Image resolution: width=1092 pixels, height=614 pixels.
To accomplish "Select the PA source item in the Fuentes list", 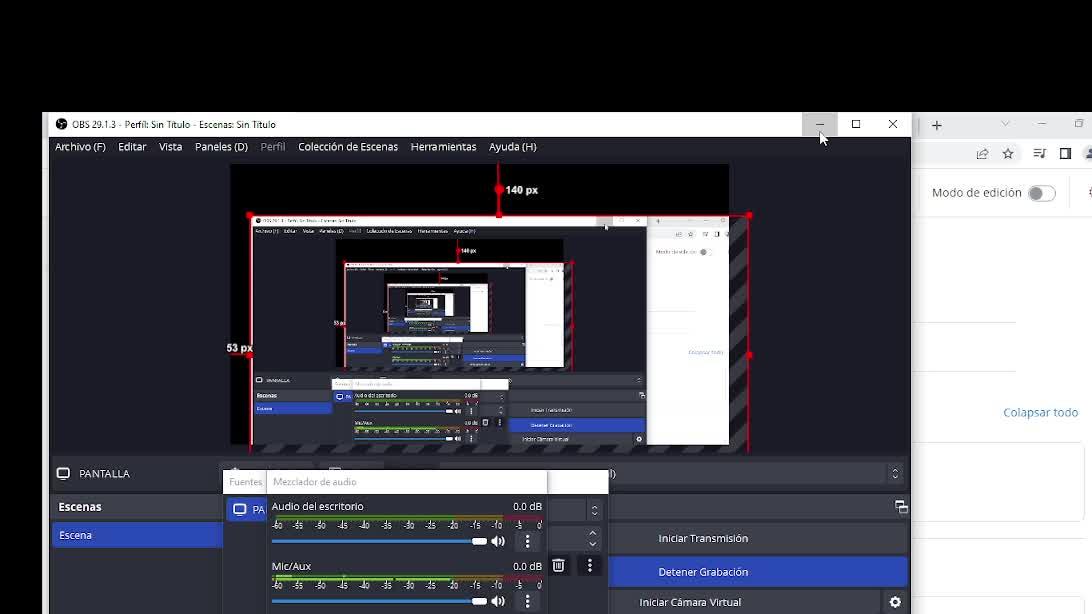I will (x=247, y=510).
